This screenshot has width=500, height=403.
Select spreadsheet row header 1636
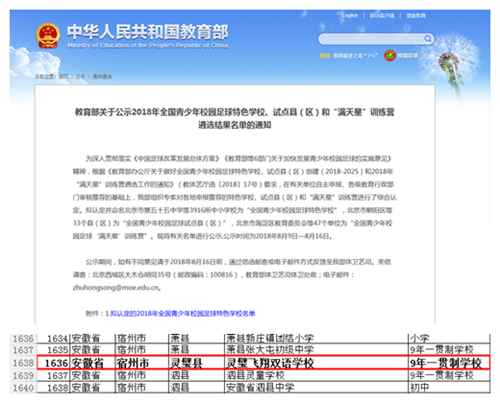click(23, 339)
